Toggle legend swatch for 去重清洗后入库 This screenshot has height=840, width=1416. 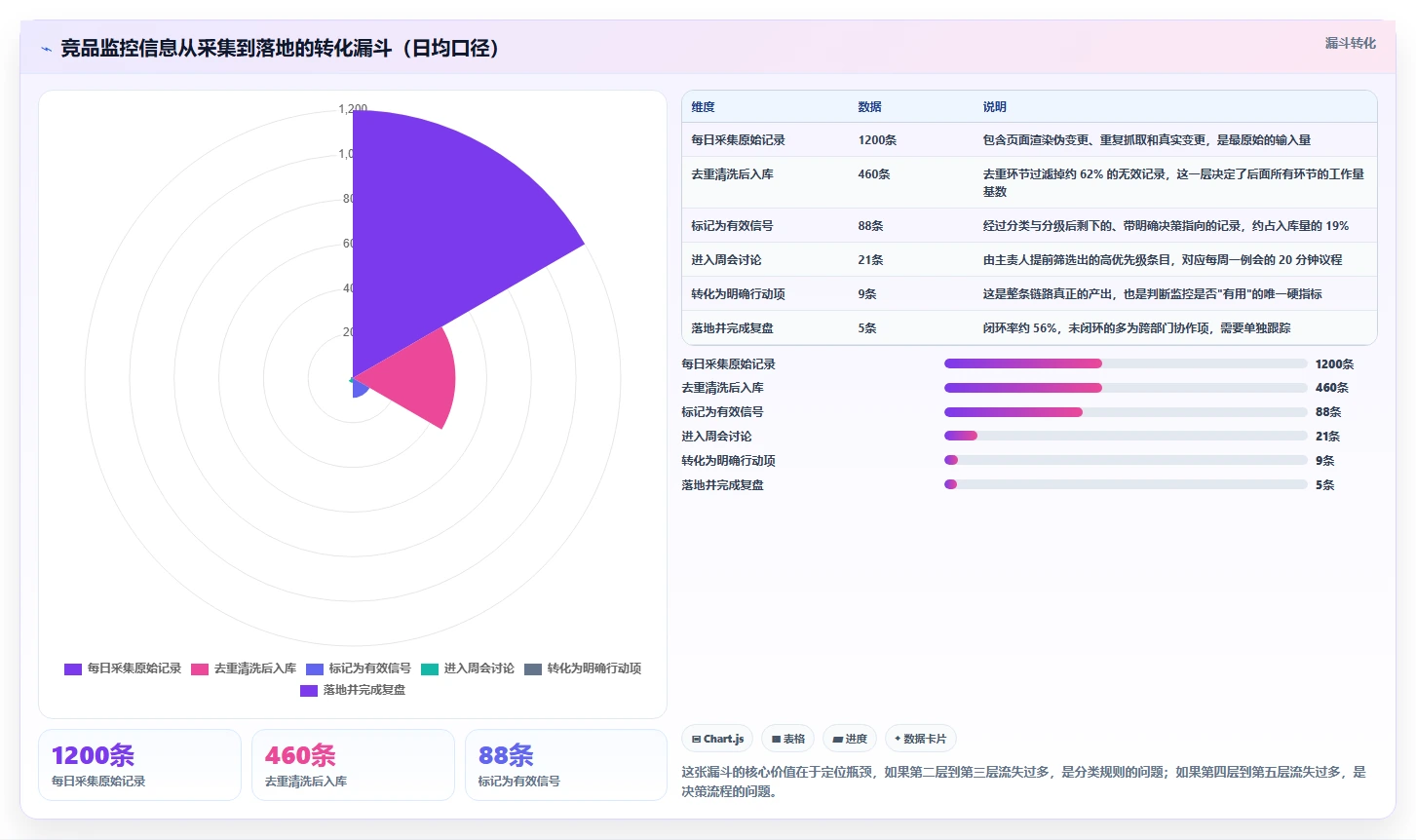pyautogui.click(x=200, y=669)
